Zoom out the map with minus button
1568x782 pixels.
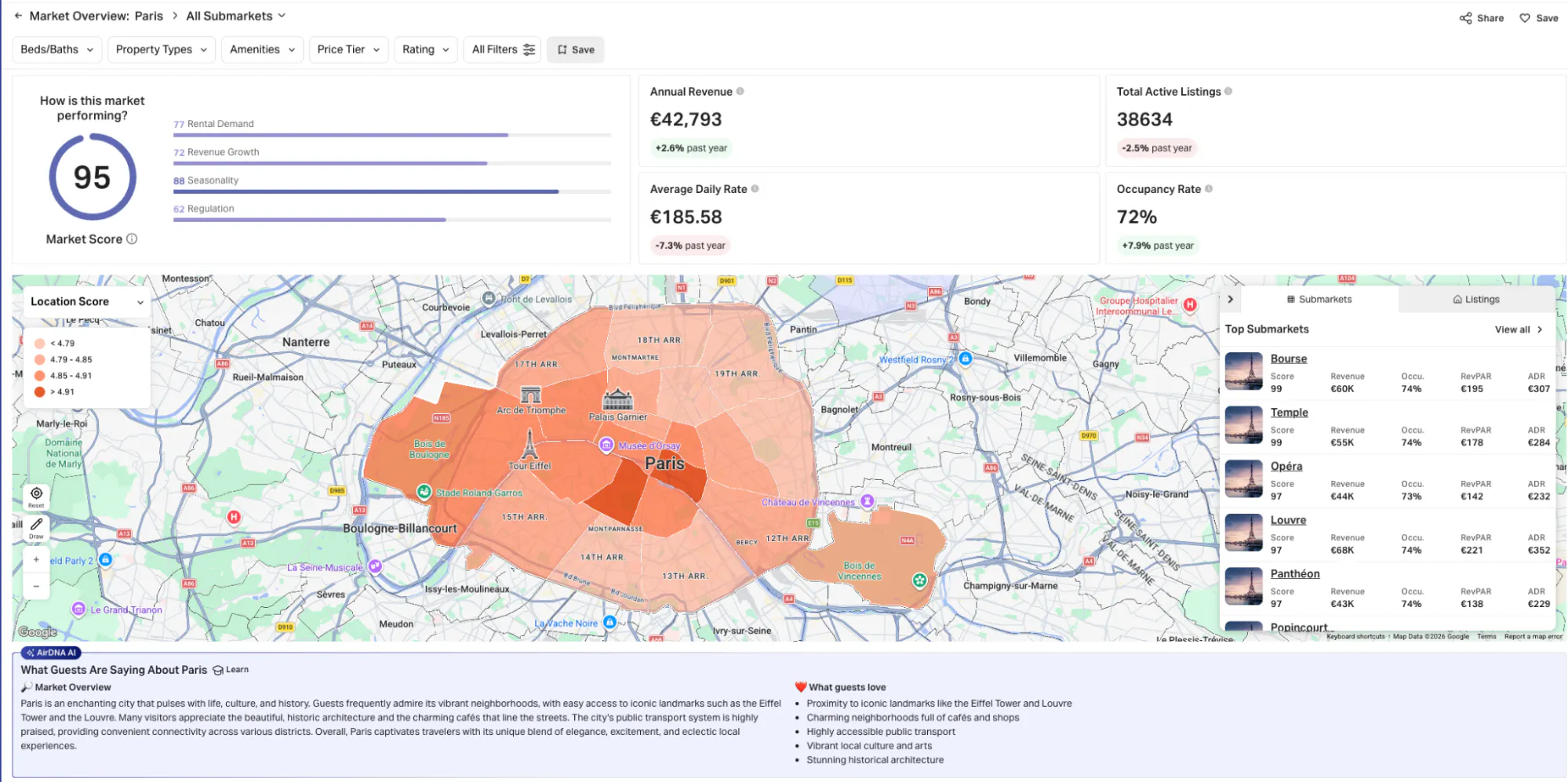coord(36,586)
